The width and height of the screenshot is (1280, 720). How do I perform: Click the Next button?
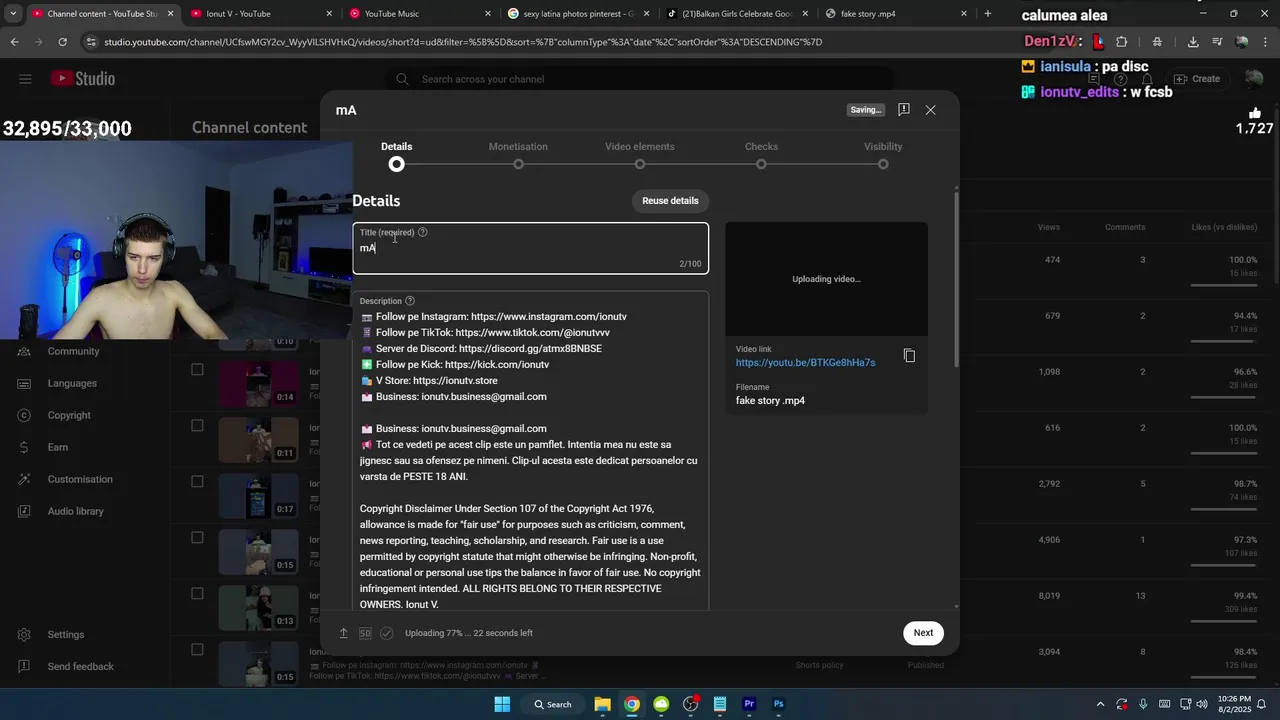click(923, 633)
